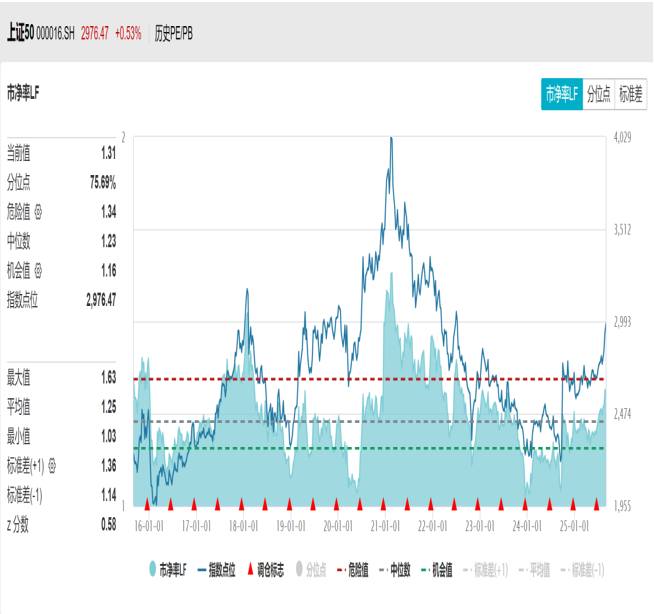Click the 当前值 value 1.31

pyautogui.click(x=108, y=153)
